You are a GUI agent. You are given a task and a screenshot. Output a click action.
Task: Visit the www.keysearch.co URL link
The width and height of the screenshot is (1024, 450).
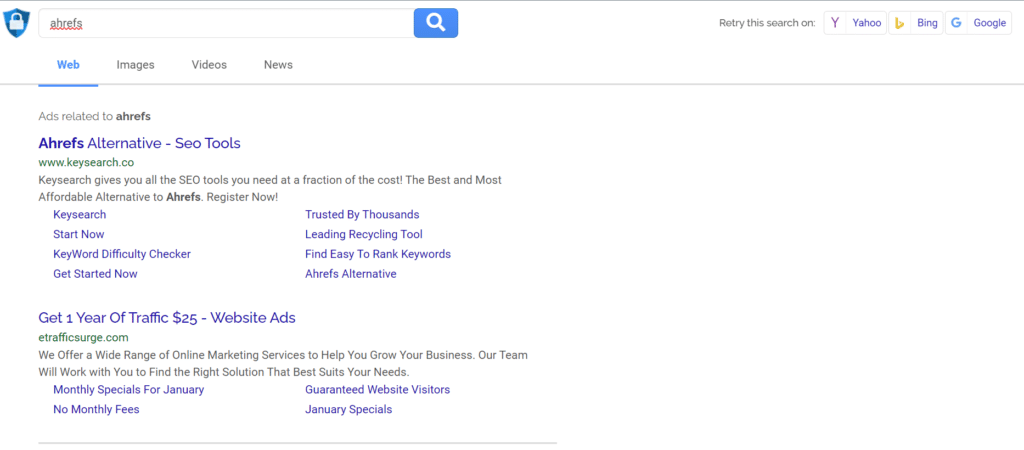86,162
